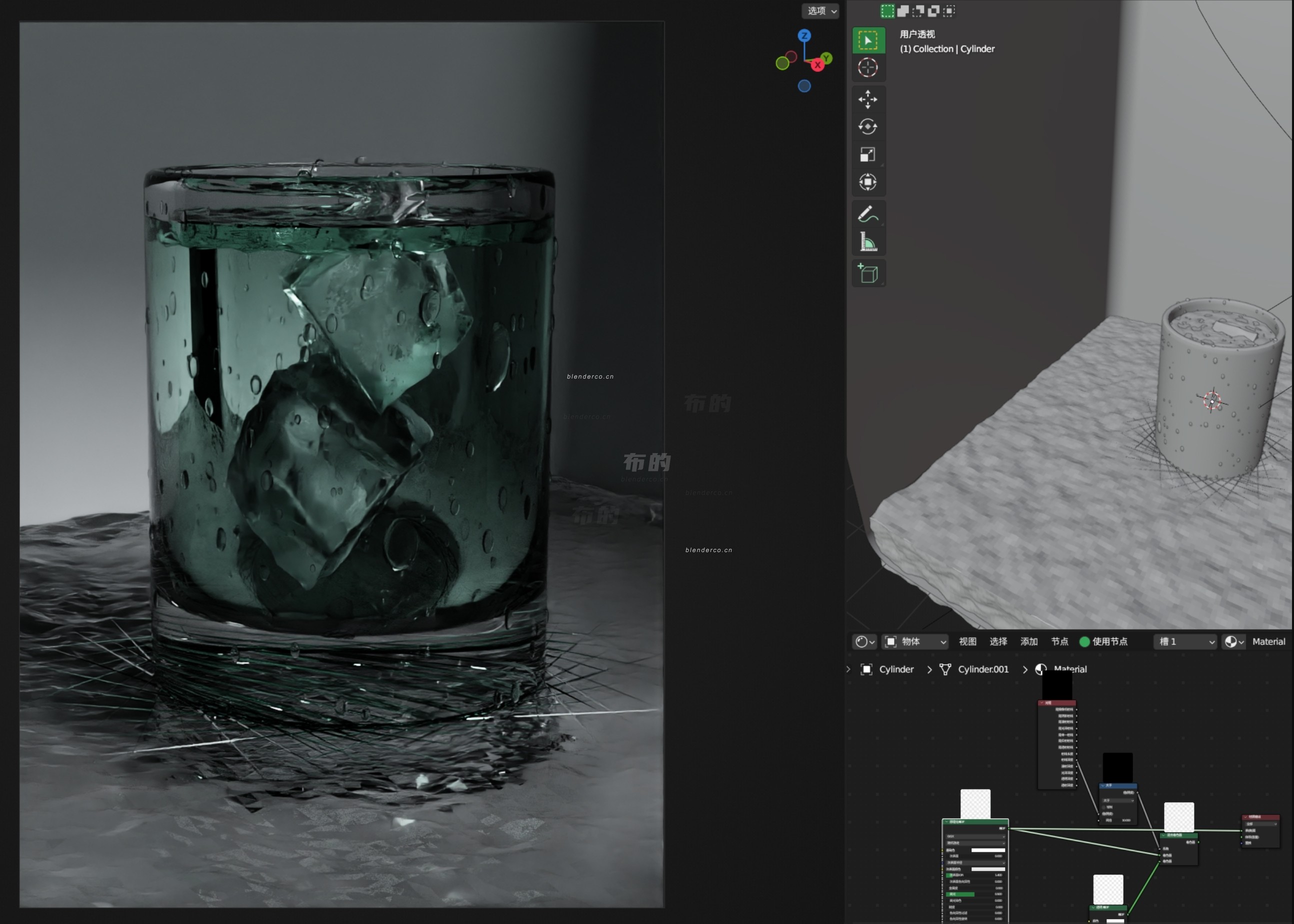Toggle the 使用节点 checkbox
Viewport: 1294px width, 924px height.
coord(1084,642)
